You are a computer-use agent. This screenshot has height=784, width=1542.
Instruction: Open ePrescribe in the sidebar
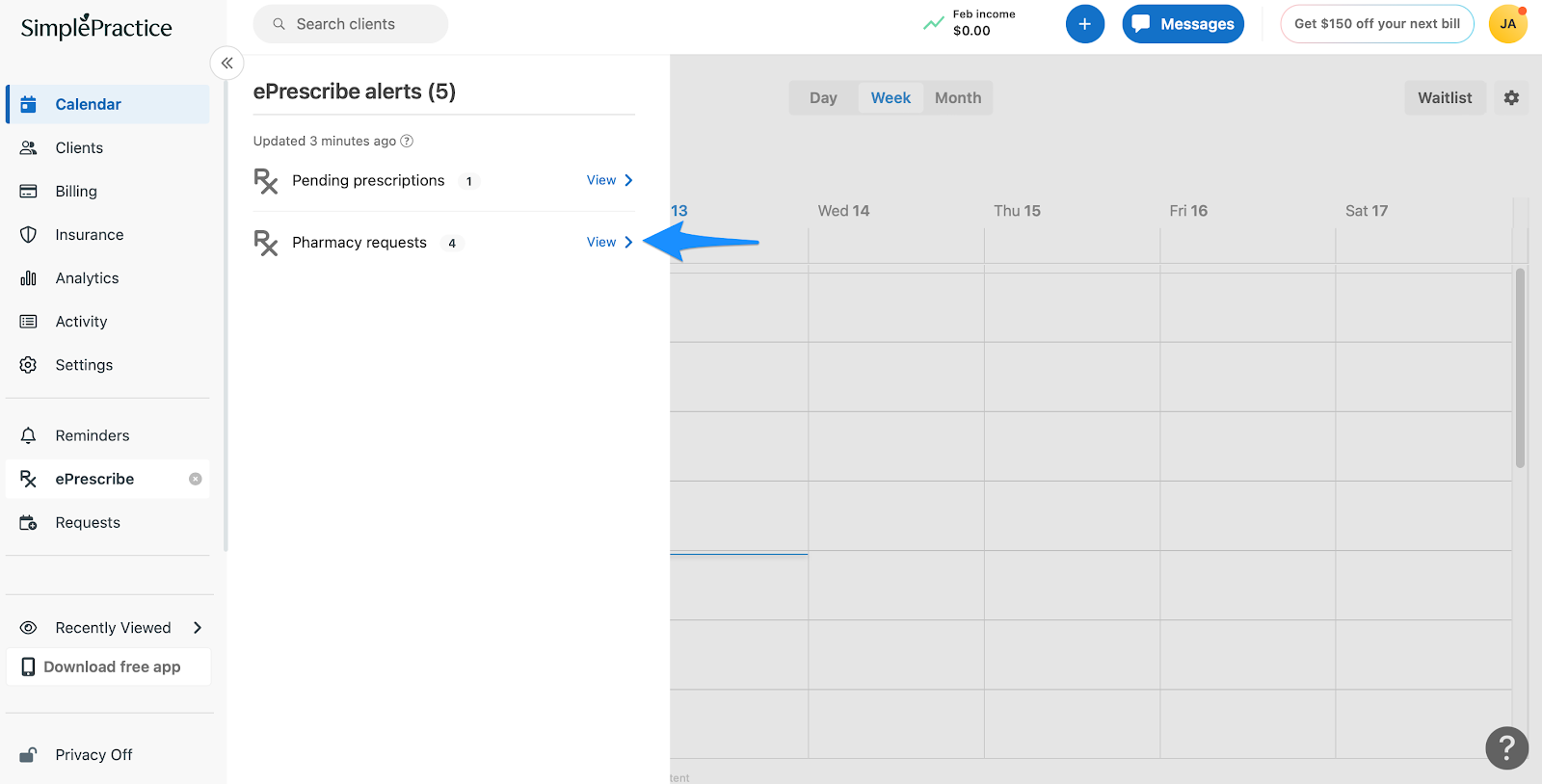pyautogui.click(x=108, y=479)
